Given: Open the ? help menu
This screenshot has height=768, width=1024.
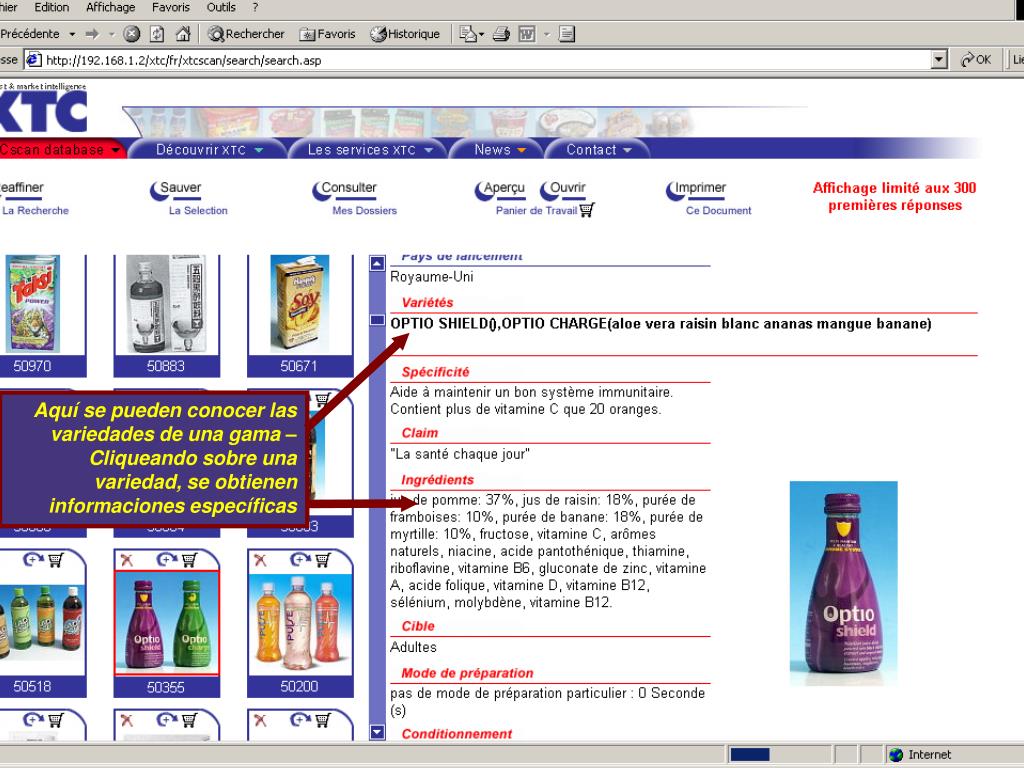Looking at the screenshot, I should 255,7.
